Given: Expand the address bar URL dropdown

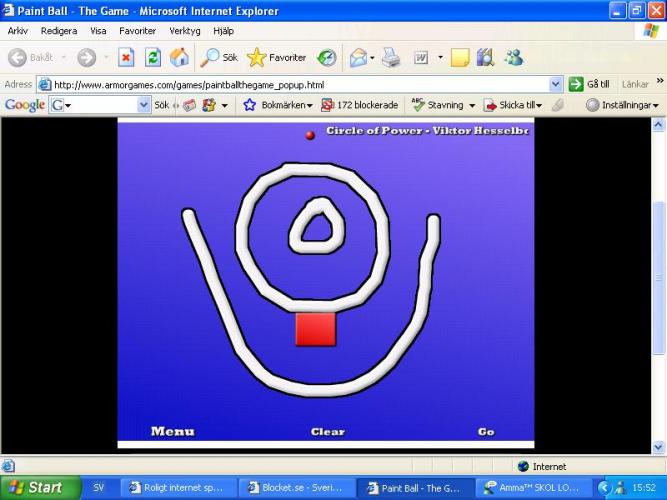Looking at the screenshot, I should point(556,85).
